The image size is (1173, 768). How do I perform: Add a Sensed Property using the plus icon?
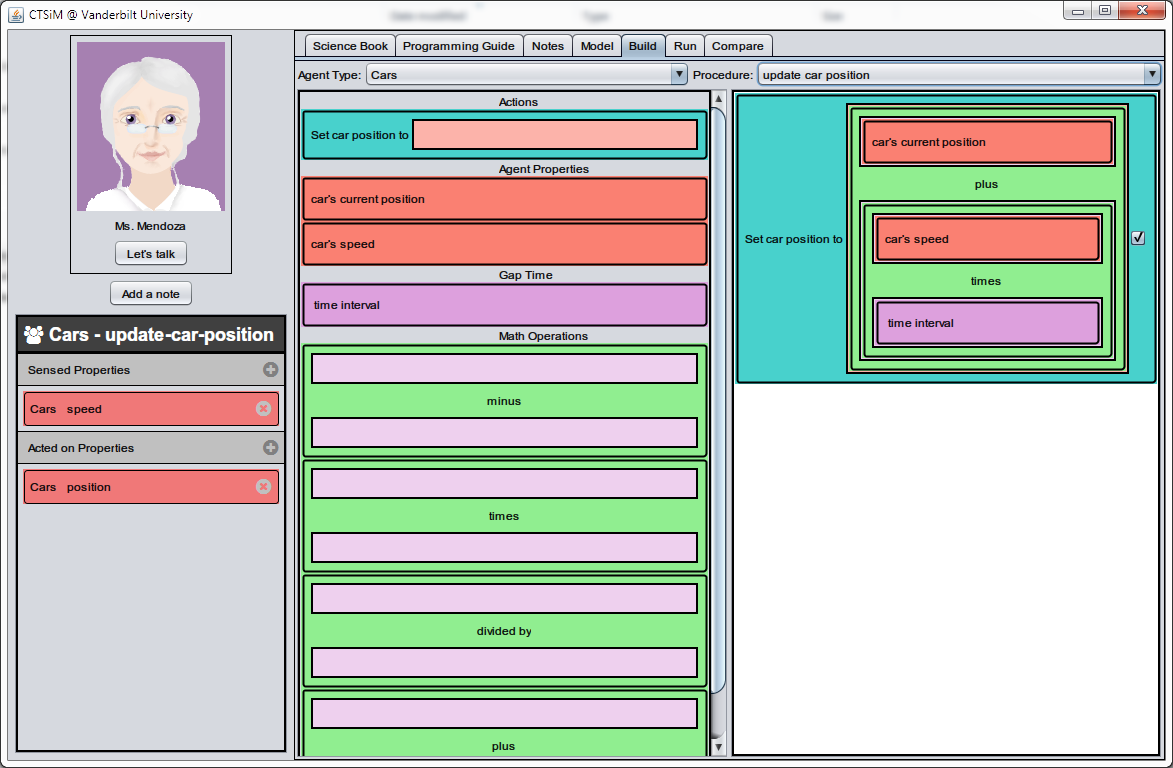(x=270, y=370)
